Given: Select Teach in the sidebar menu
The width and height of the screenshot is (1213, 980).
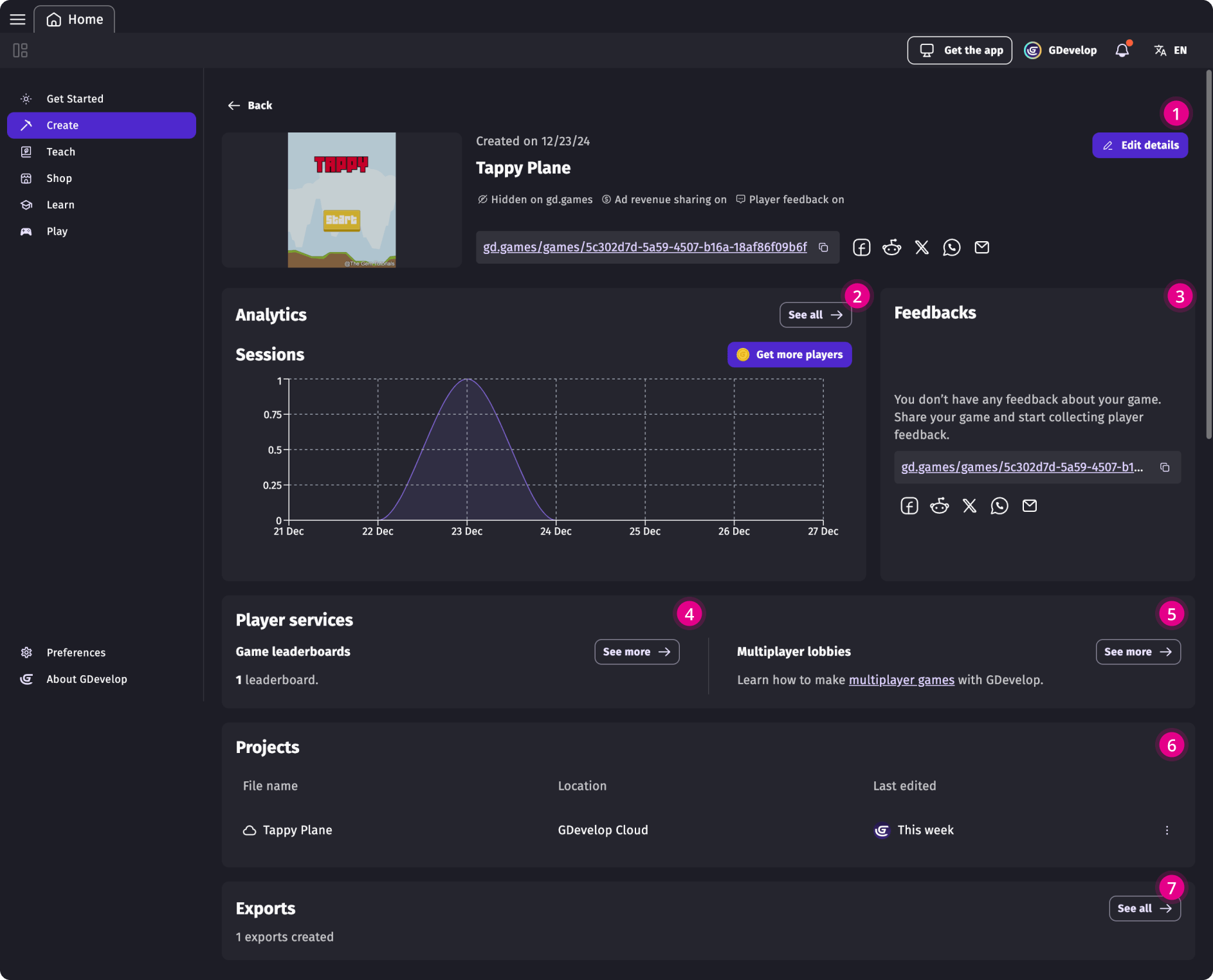Looking at the screenshot, I should tap(60, 152).
